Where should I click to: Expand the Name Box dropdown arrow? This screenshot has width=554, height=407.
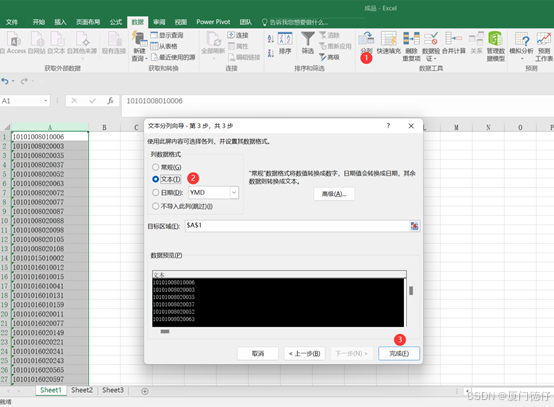tap(46, 101)
